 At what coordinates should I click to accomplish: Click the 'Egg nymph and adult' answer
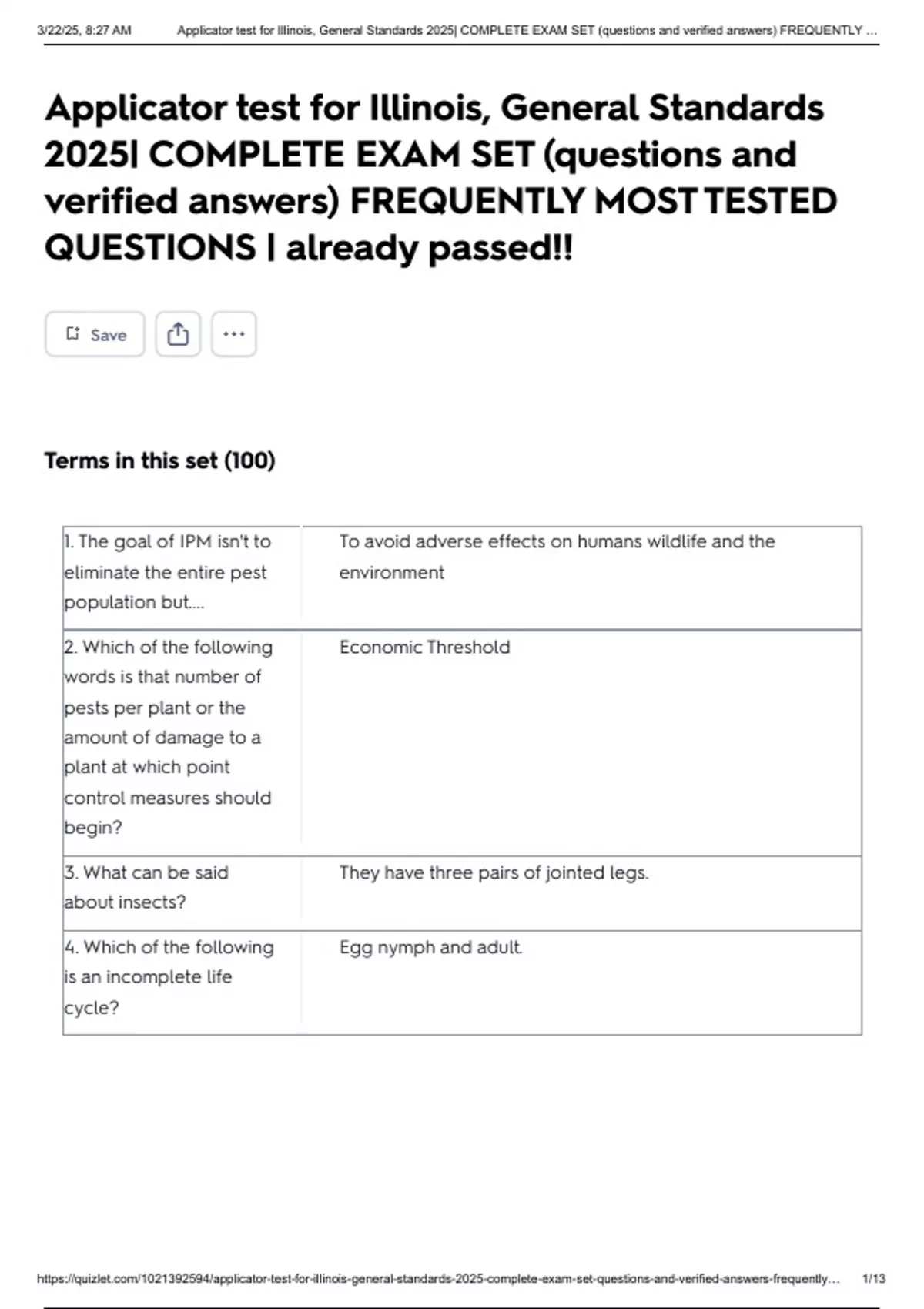tap(430, 947)
